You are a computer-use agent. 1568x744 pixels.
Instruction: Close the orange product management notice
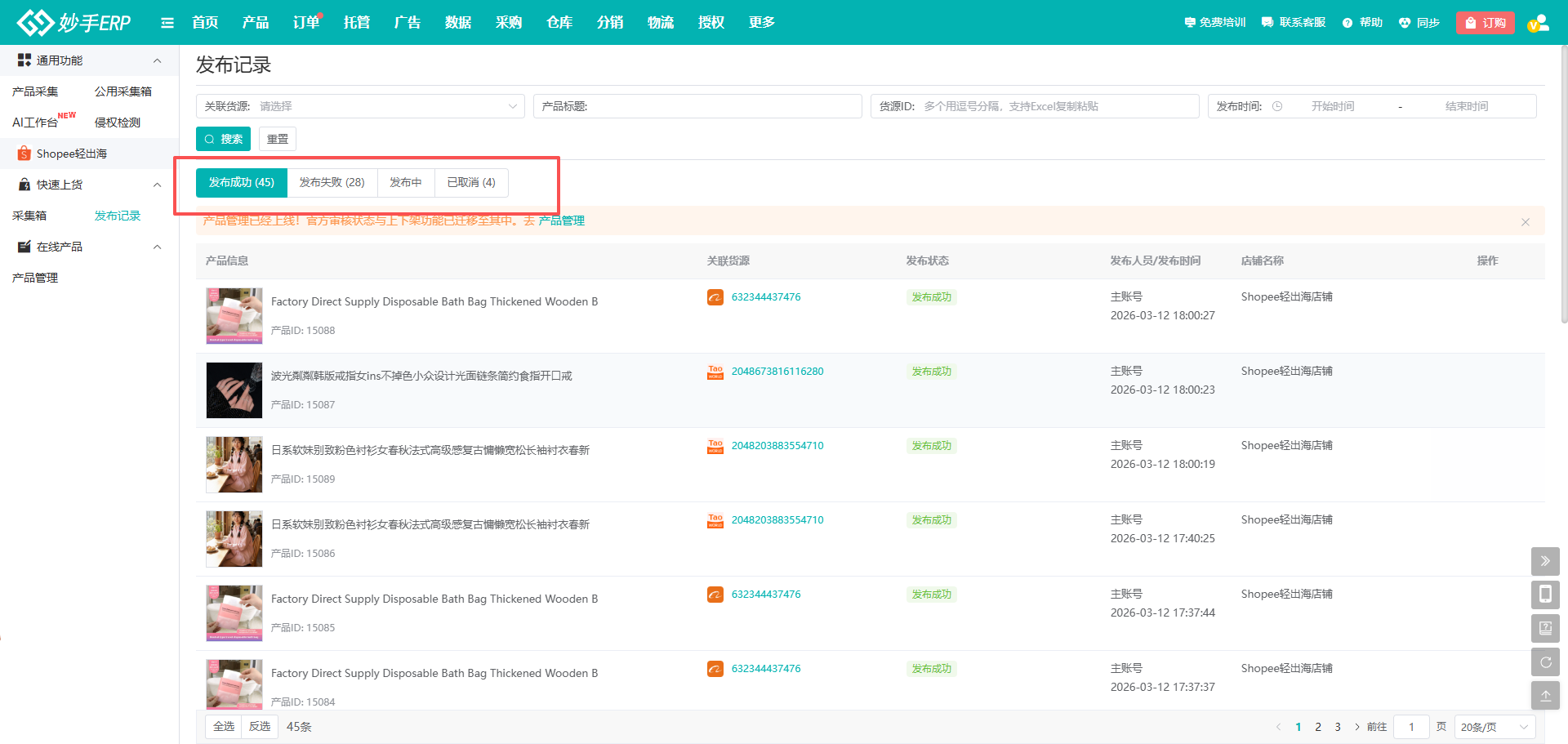coord(1525,222)
